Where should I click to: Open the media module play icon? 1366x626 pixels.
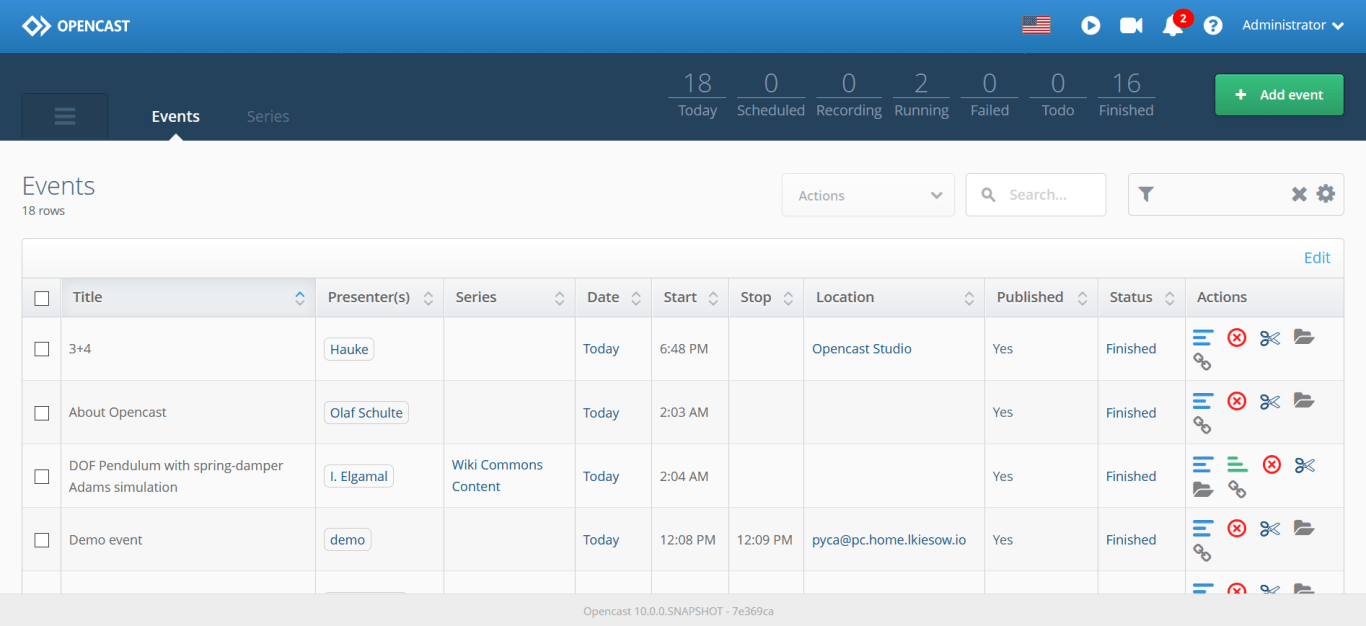[x=1090, y=26]
